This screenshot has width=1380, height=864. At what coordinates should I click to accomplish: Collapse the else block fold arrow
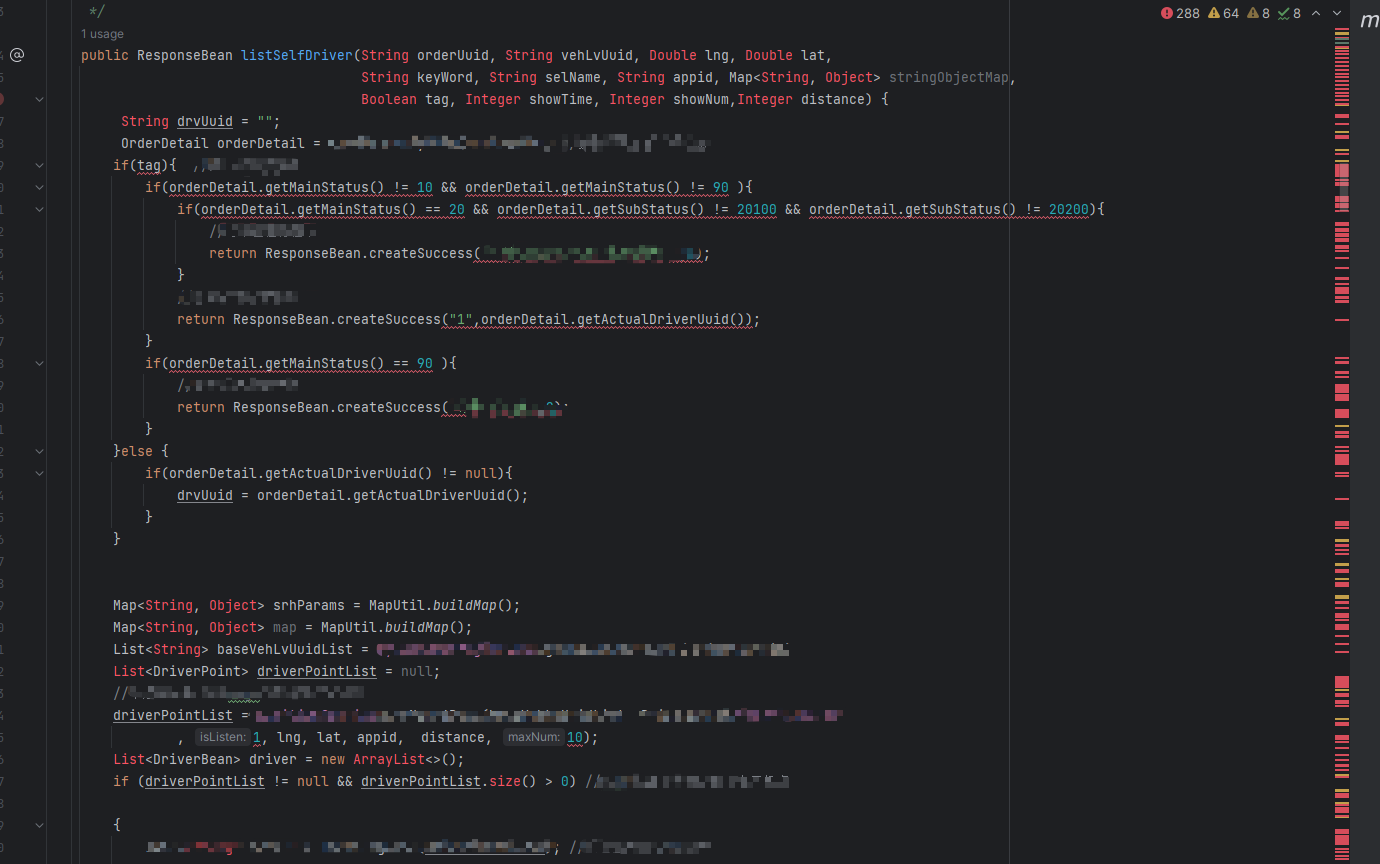(39, 451)
